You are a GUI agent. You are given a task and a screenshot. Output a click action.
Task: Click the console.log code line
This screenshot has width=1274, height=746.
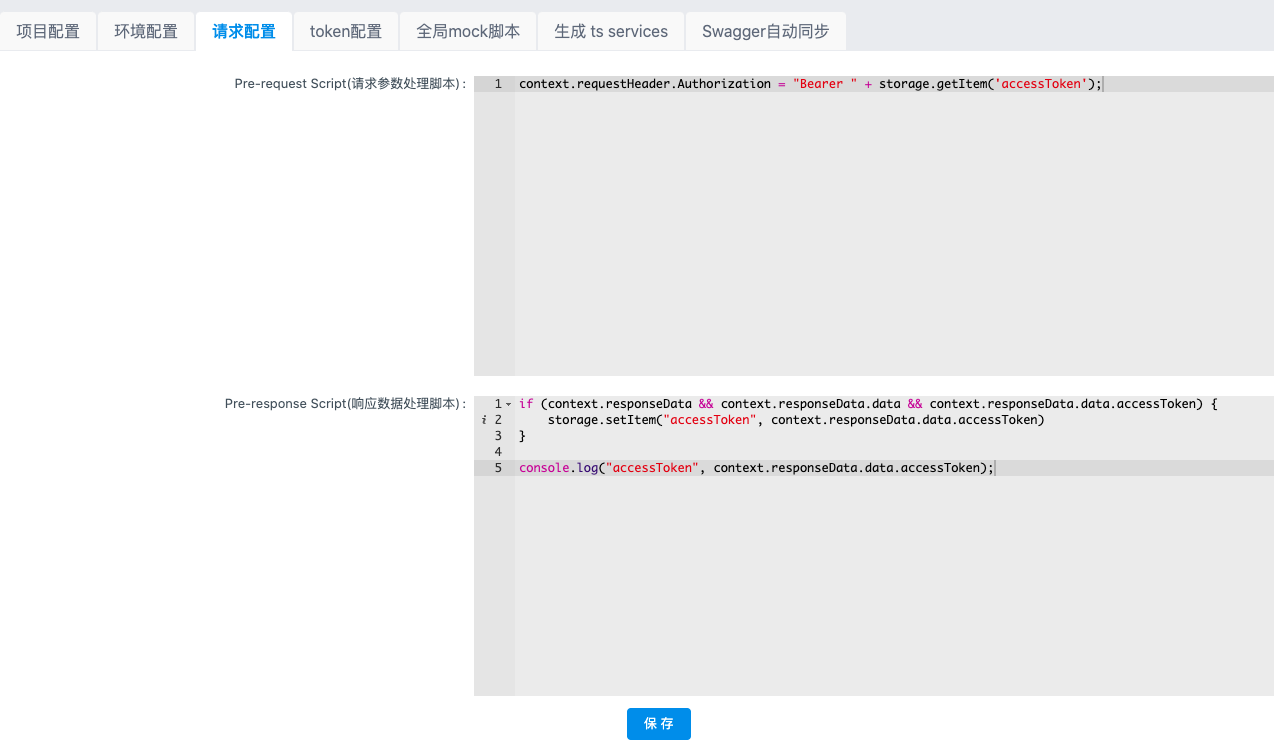[755, 468]
